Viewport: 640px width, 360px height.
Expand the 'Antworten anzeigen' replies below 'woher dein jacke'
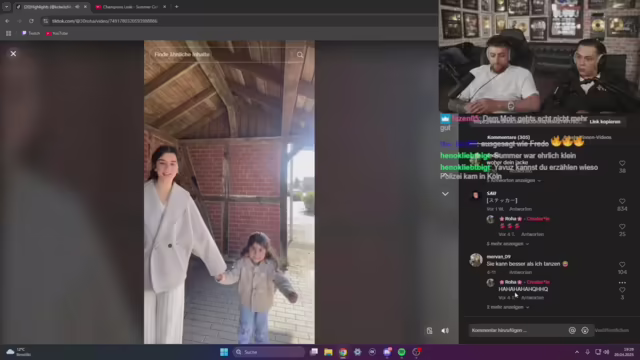pos(514,180)
